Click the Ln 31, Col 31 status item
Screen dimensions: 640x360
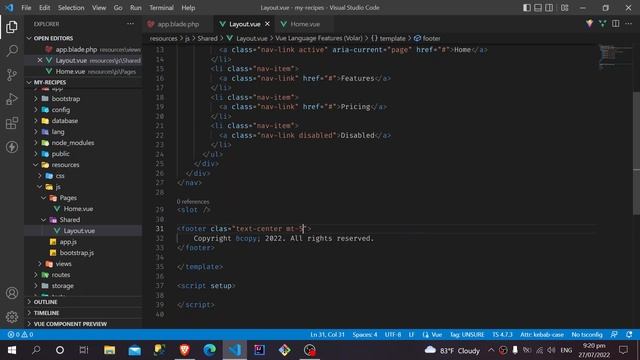pos(327,334)
